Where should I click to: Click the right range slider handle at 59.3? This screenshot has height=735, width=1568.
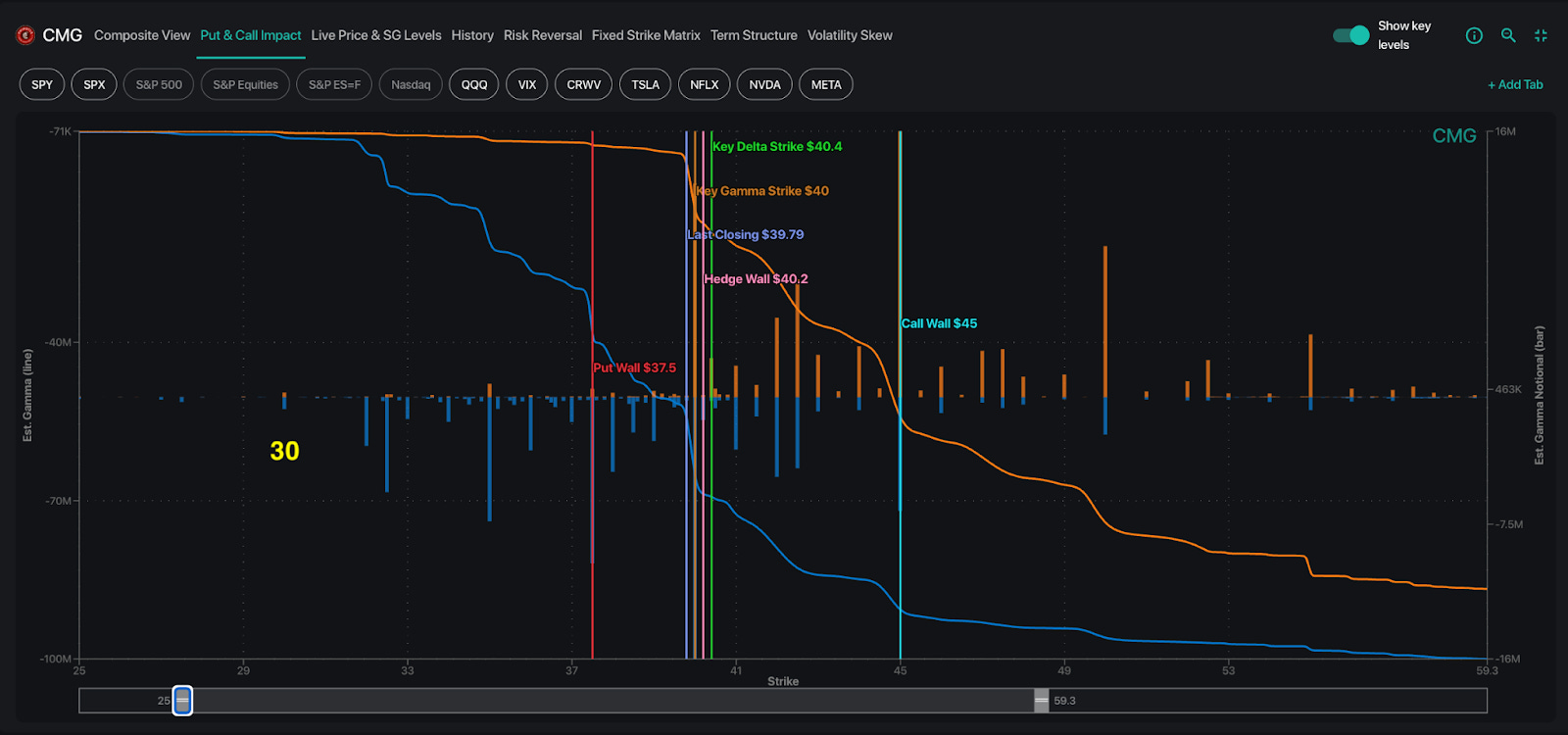click(x=1041, y=701)
